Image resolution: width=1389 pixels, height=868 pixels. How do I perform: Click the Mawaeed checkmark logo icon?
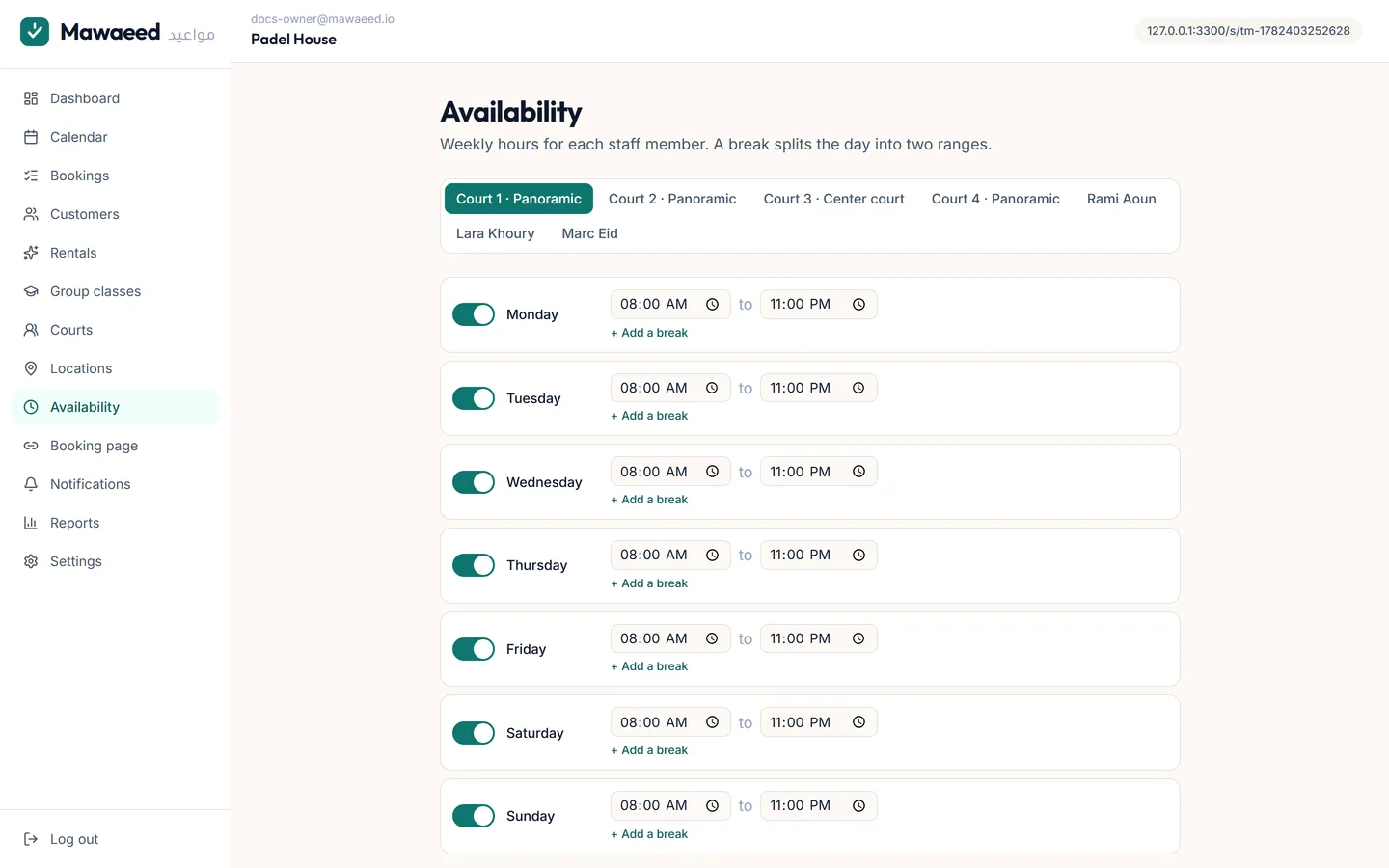35,32
